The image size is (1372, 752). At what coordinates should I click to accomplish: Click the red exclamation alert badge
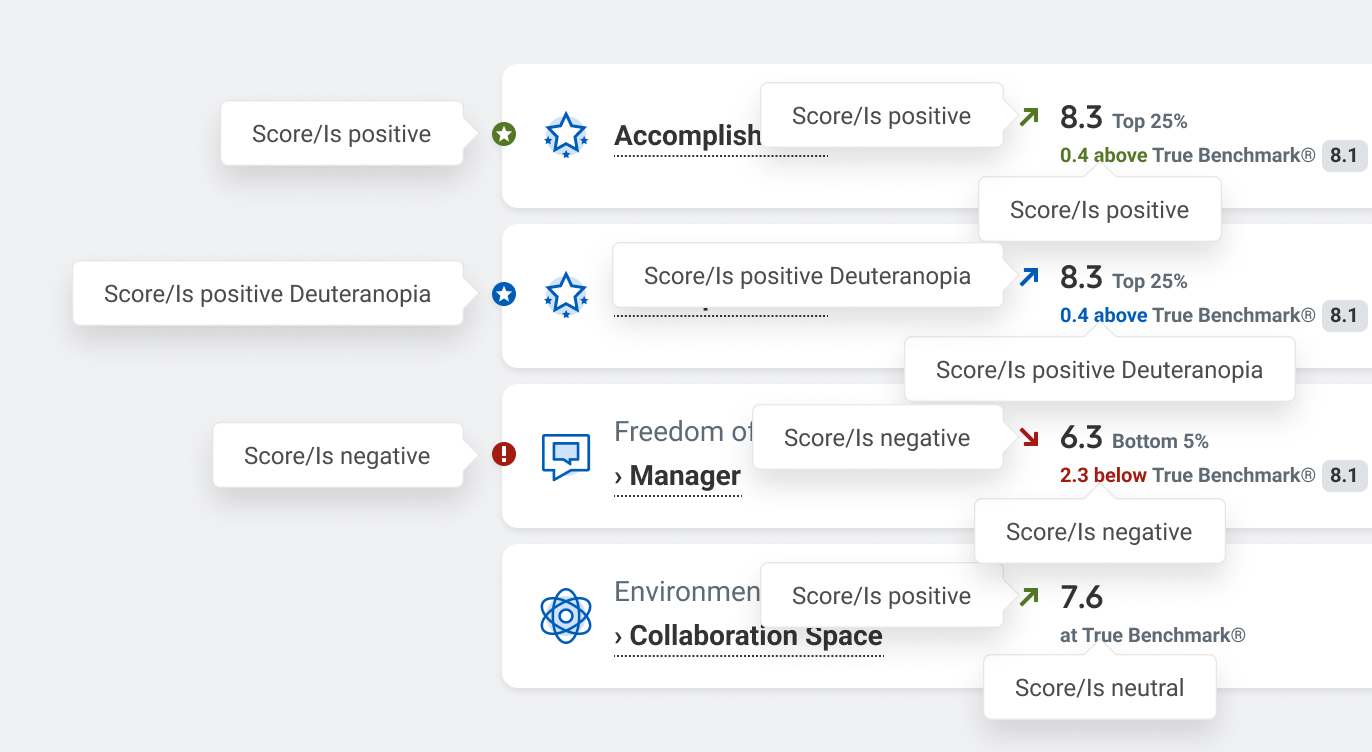[x=504, y=455]
